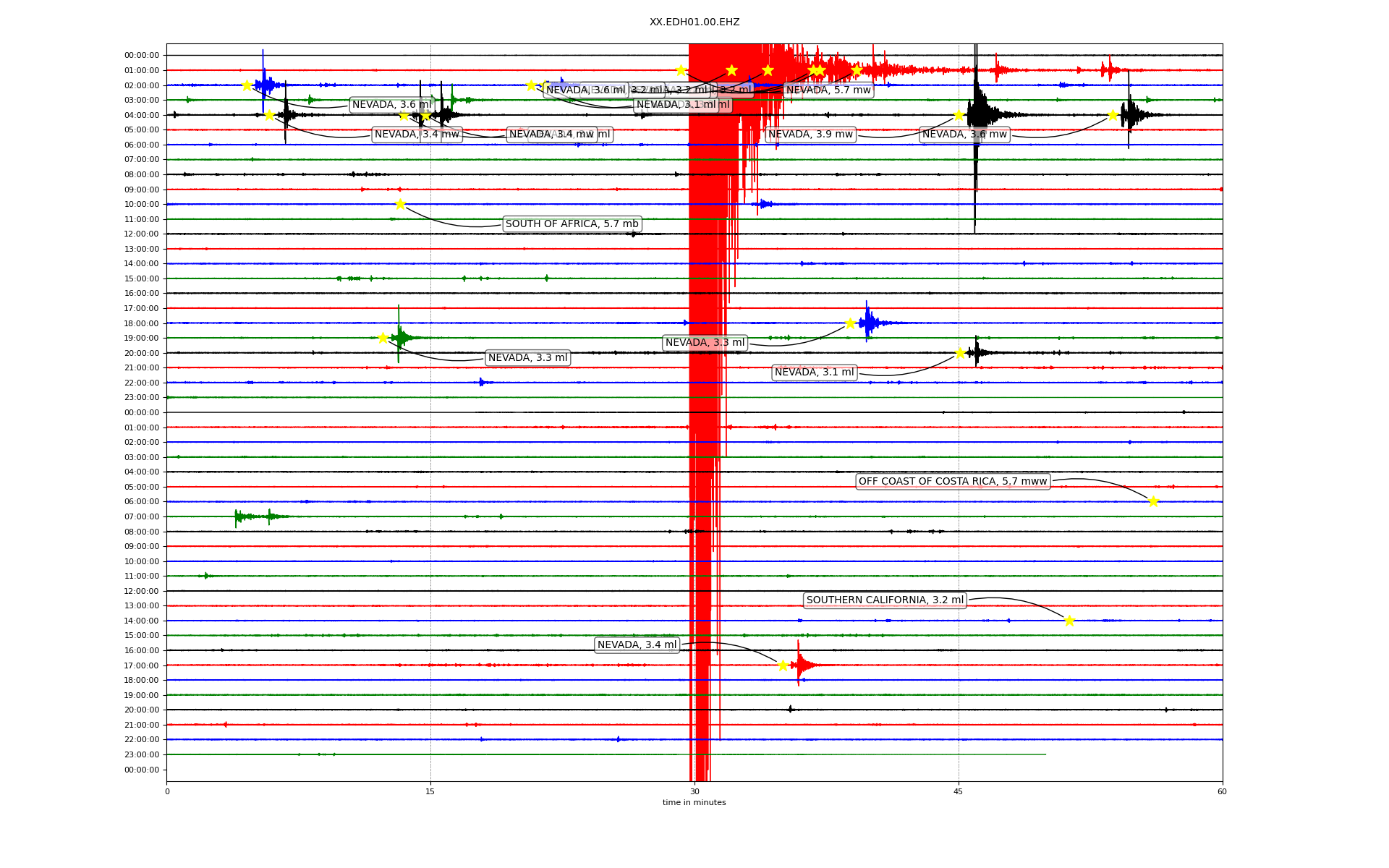The height and width of the screenshot is (868, 1389).
Task: Click the 15 minute x-axis tick label
Action: 430,791
